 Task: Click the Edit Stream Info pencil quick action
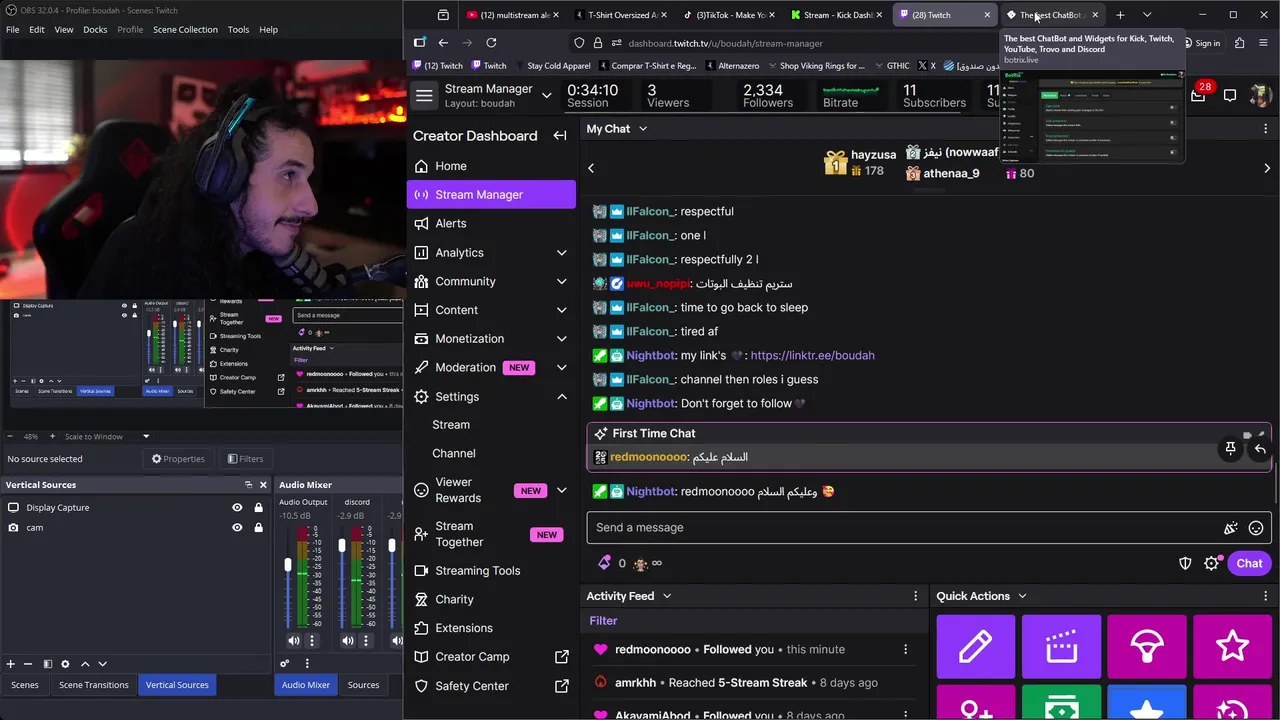coord(975,647)
